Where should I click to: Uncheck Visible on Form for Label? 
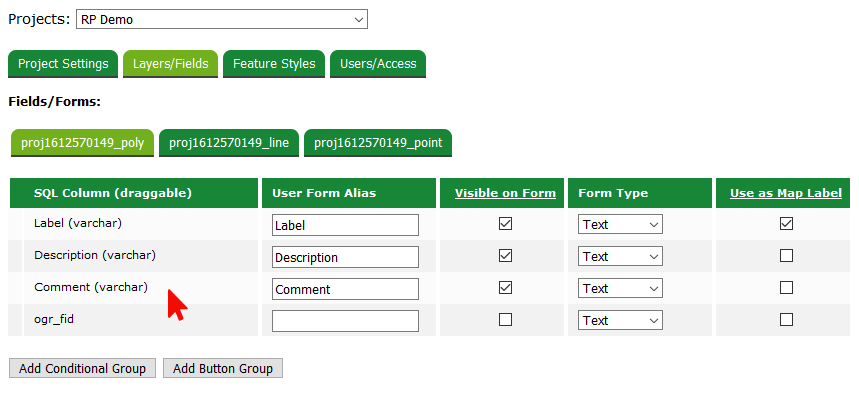point(505,224)
